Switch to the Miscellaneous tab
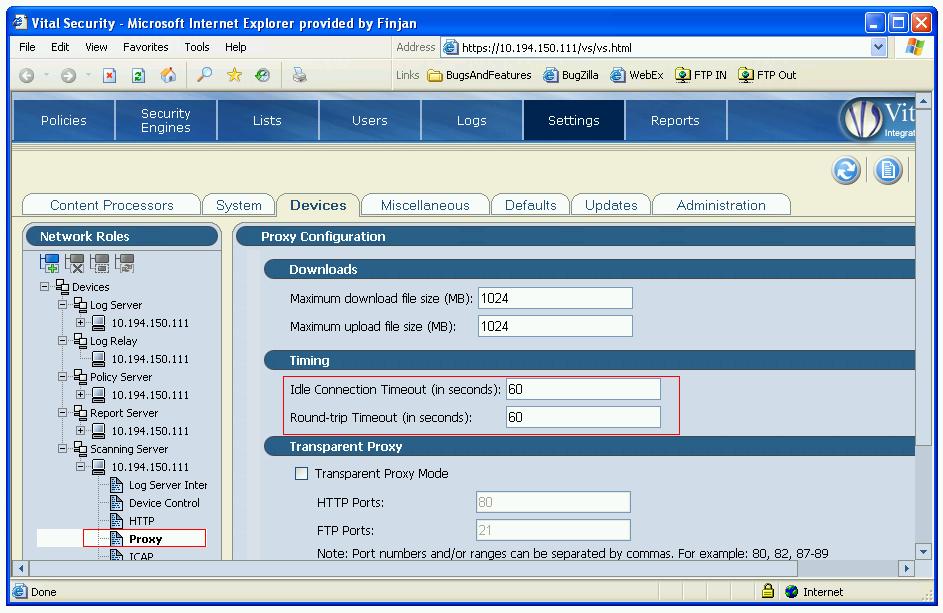Viewport: 943px width, 613px height. click(425, 205)
